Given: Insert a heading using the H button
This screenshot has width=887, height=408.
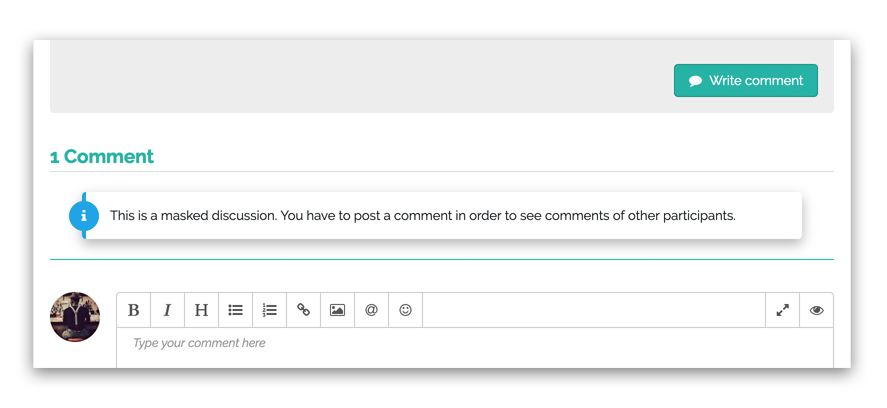Looking at the screenshot, I should coord(201,310).
